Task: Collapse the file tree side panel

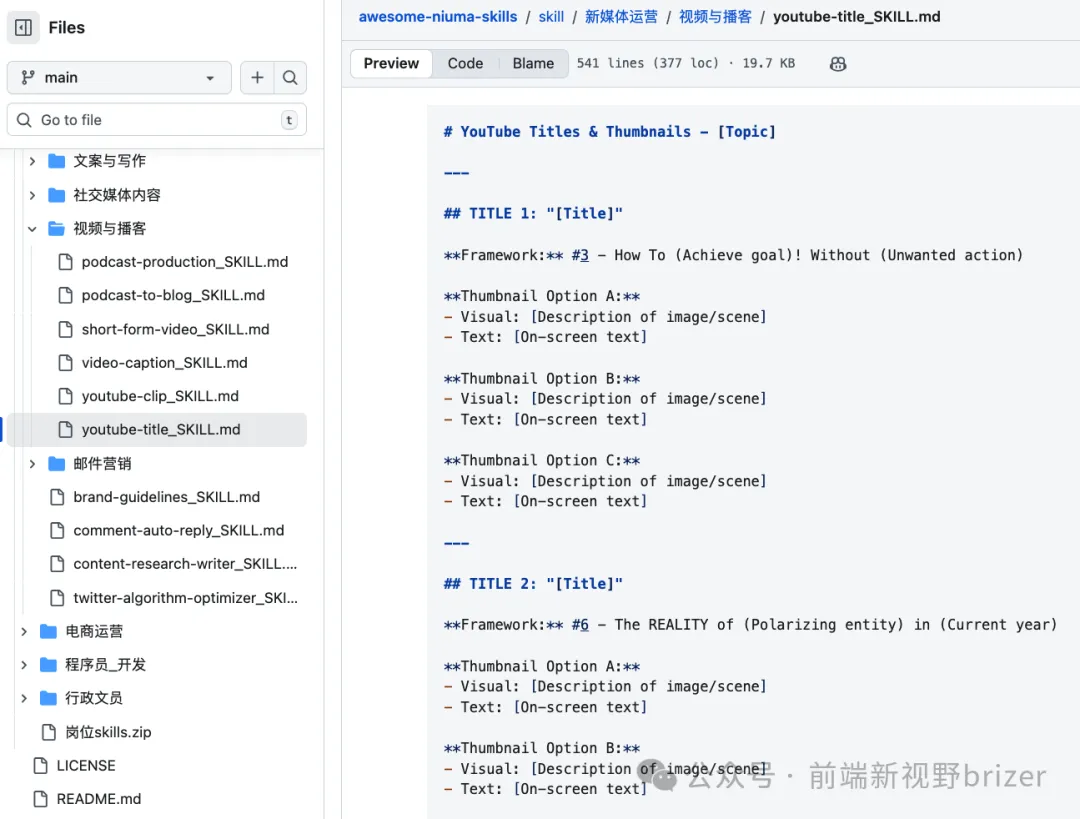Action: click(23, 28)
